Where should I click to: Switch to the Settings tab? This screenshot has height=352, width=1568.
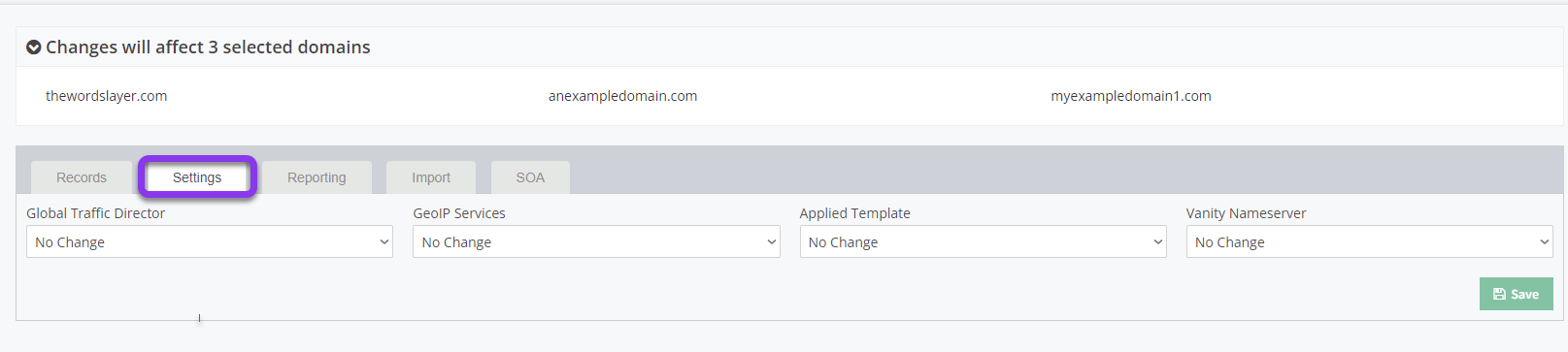(197, 177)
